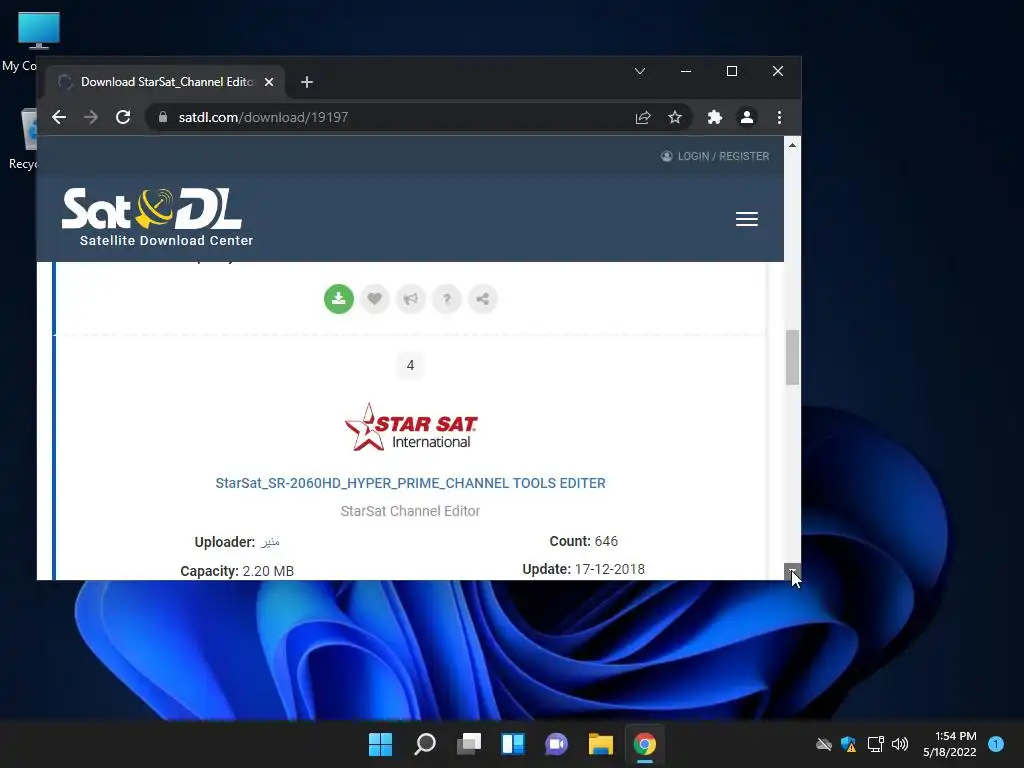Click the SatDL site logo

(157, 217)
